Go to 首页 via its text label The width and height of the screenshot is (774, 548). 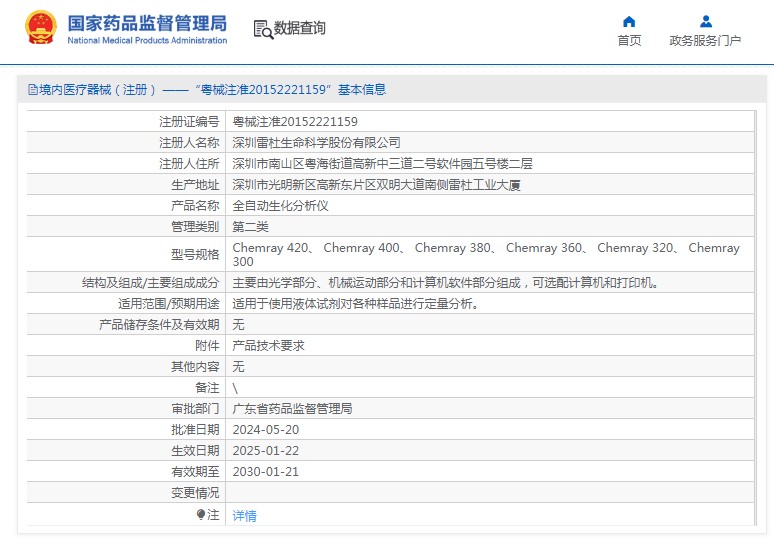[629, 41]
